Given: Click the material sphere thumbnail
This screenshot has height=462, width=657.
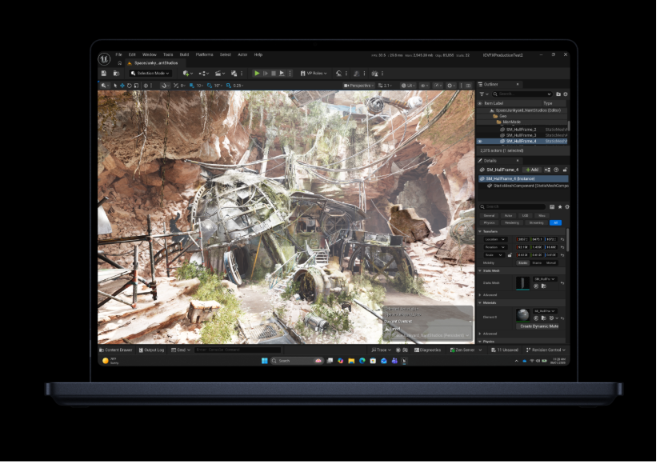Looking at the screenshot, I should (522, 315).
